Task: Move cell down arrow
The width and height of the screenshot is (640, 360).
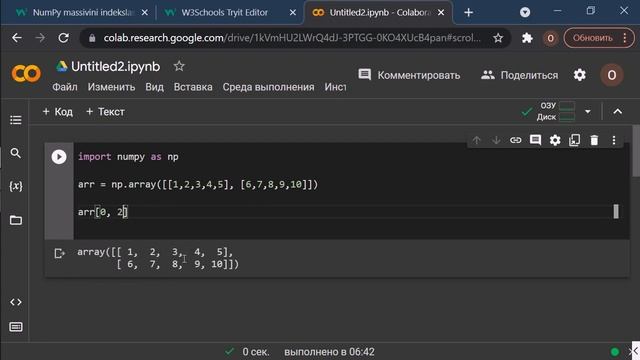Action: 496,140
